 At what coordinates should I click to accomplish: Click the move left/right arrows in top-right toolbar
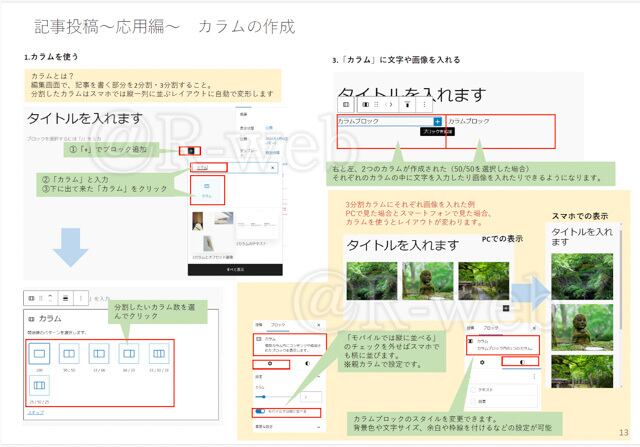[x=389, y=105]
